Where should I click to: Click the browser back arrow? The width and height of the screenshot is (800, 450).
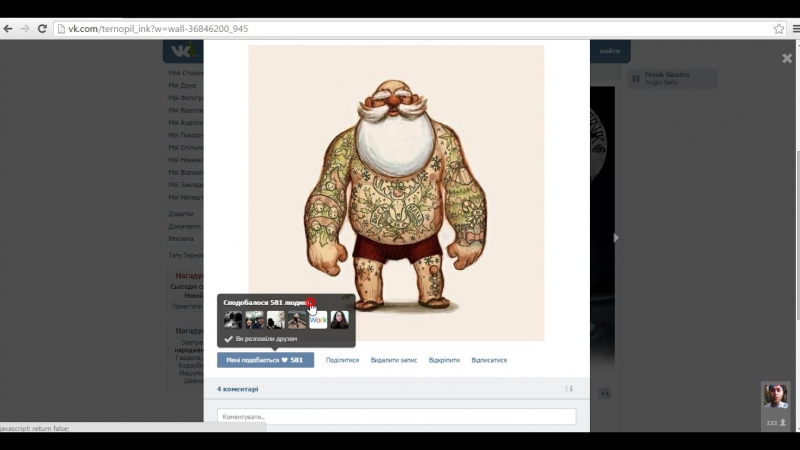tap(8, 29)
